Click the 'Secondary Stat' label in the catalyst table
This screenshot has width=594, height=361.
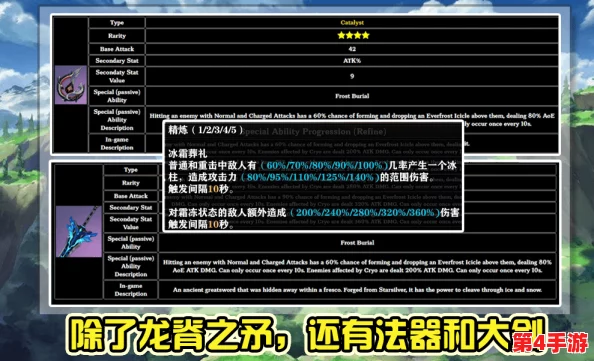point(117,61)
